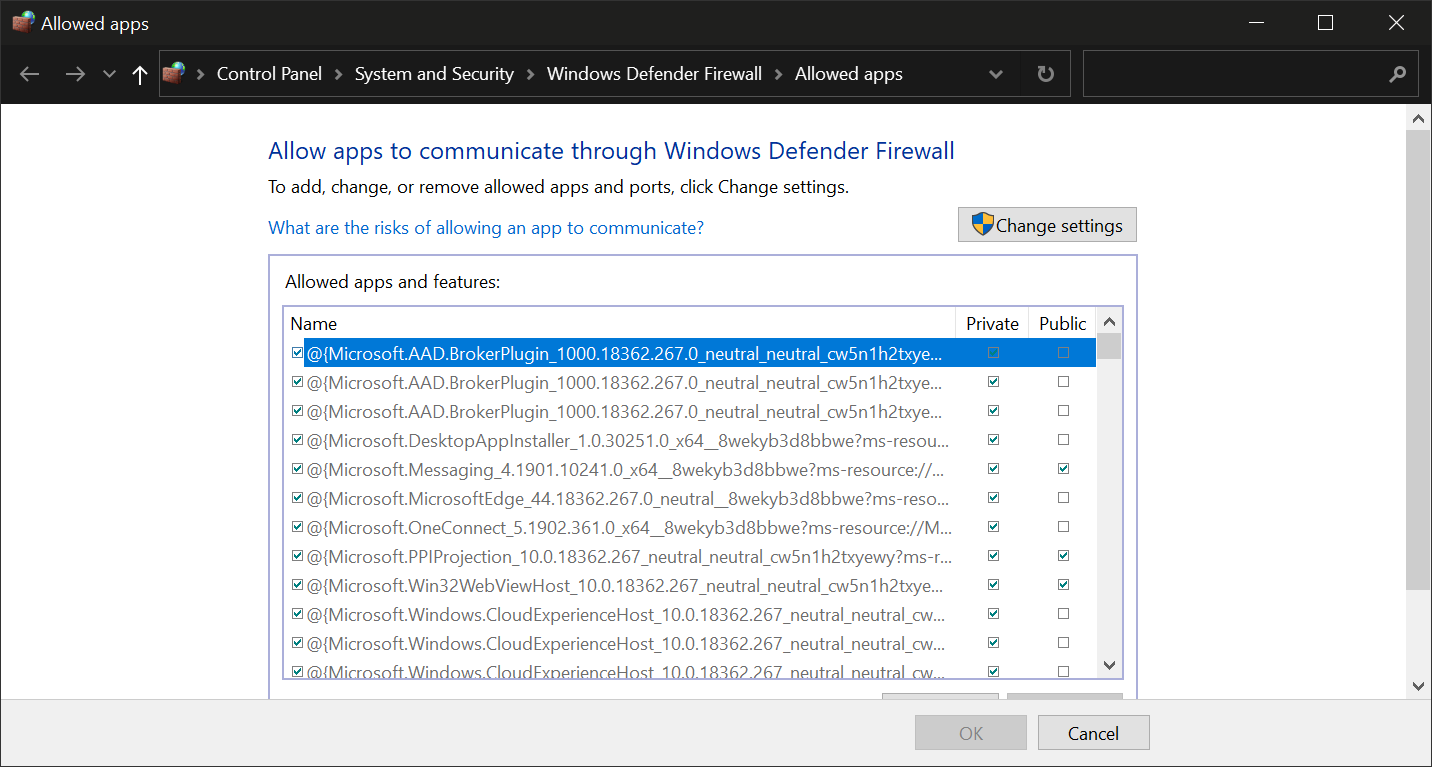This screenshot has width=1432, height=767.
Task: Click the search magnifier icon
Action: pyautogui.click(x=1398, y=74)
